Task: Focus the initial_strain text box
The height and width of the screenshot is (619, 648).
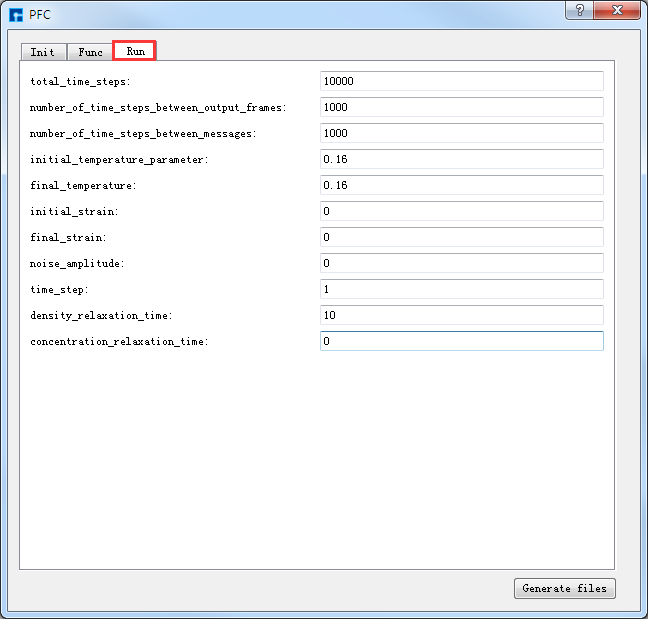Action: point(461,211)
